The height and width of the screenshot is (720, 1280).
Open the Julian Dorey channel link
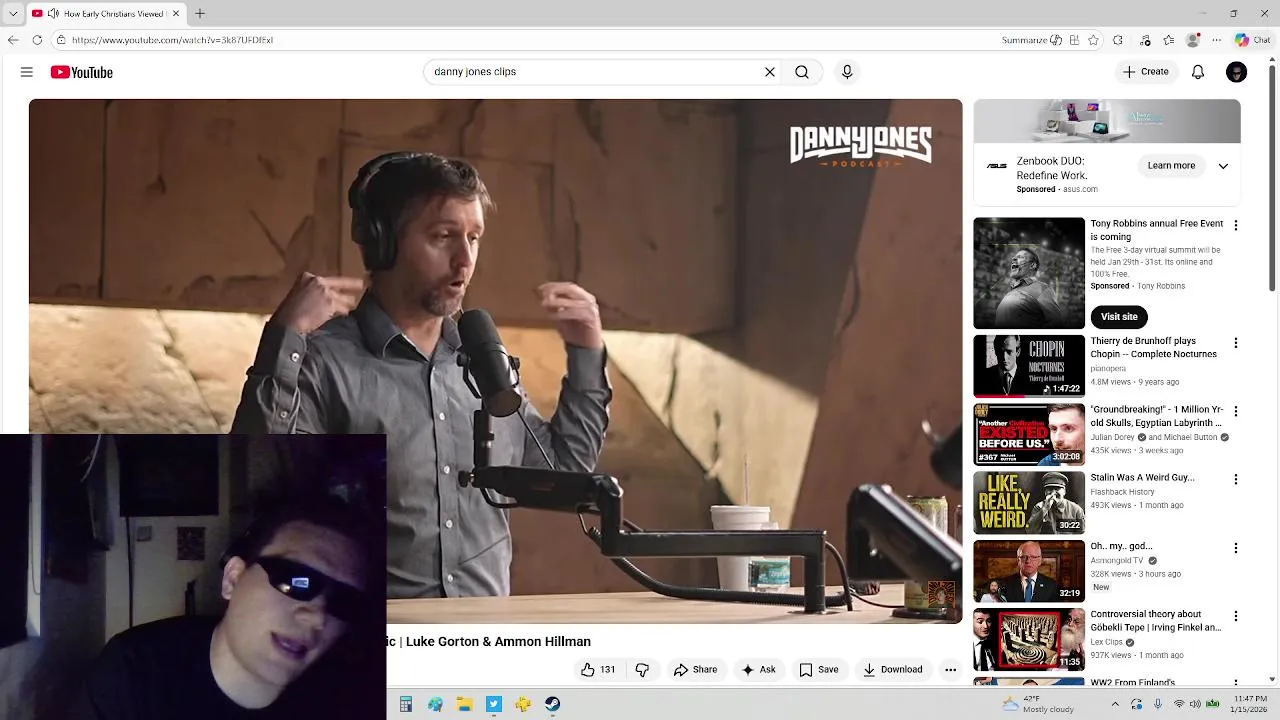tap(1113, 437)
